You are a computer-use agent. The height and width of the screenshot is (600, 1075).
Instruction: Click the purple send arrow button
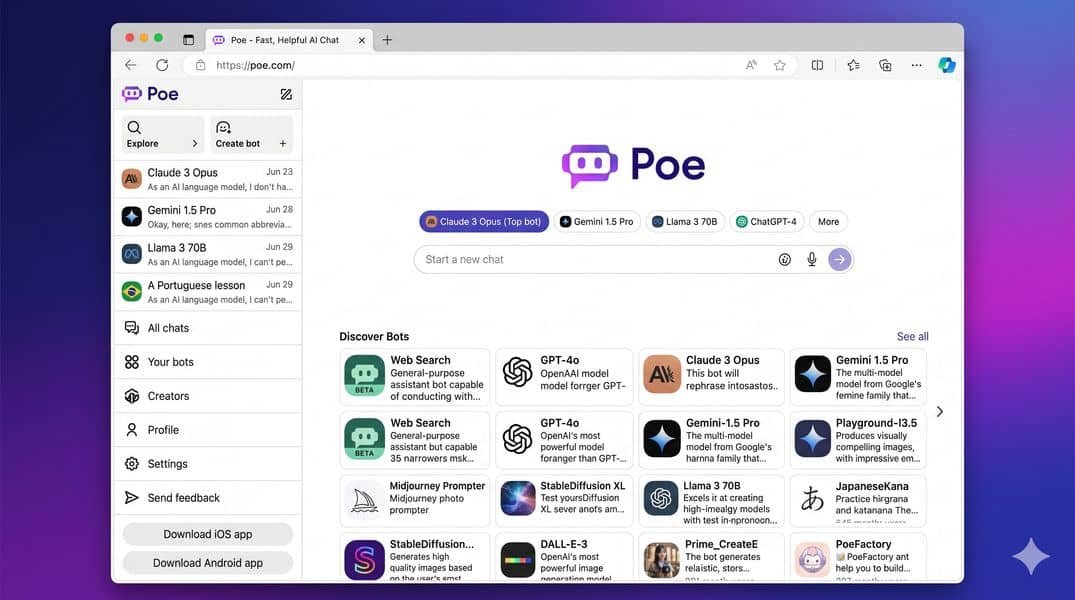pyautogui.click(x=839, y=259)
